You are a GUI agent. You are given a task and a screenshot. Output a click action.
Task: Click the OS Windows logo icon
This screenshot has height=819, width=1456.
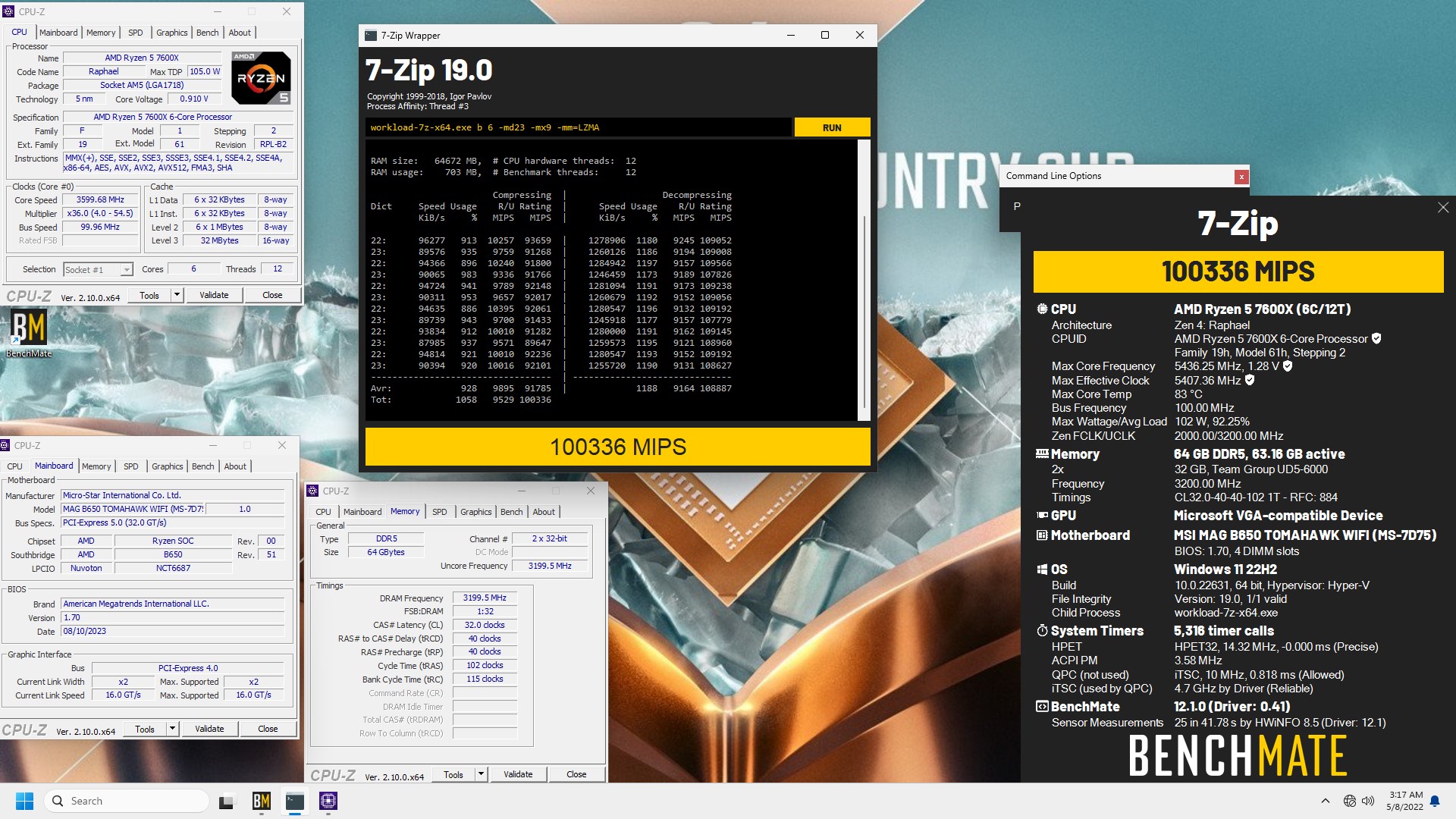pos(1042,570)
